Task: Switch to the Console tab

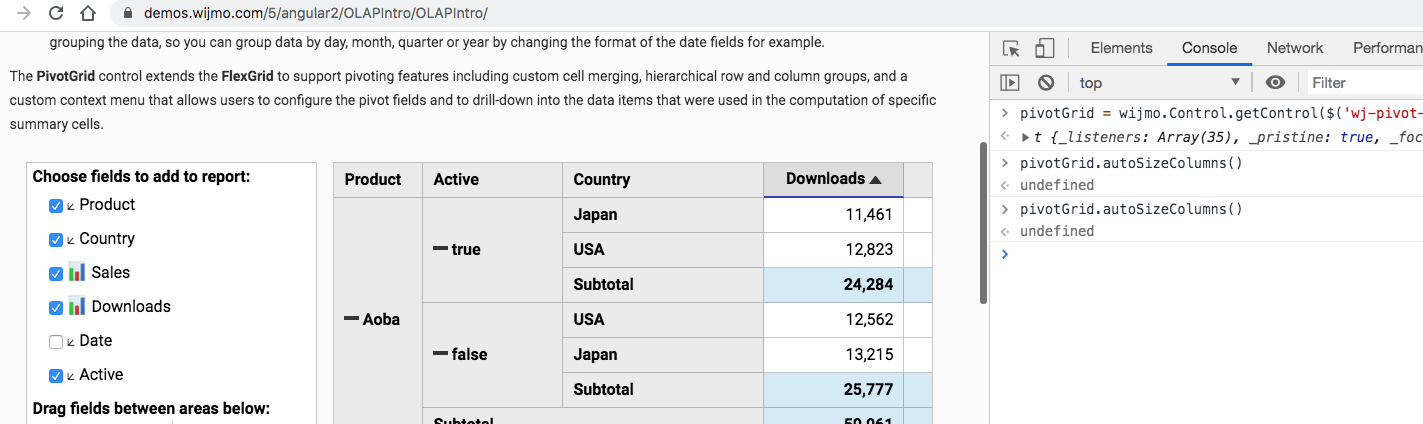Action: 1209,48
